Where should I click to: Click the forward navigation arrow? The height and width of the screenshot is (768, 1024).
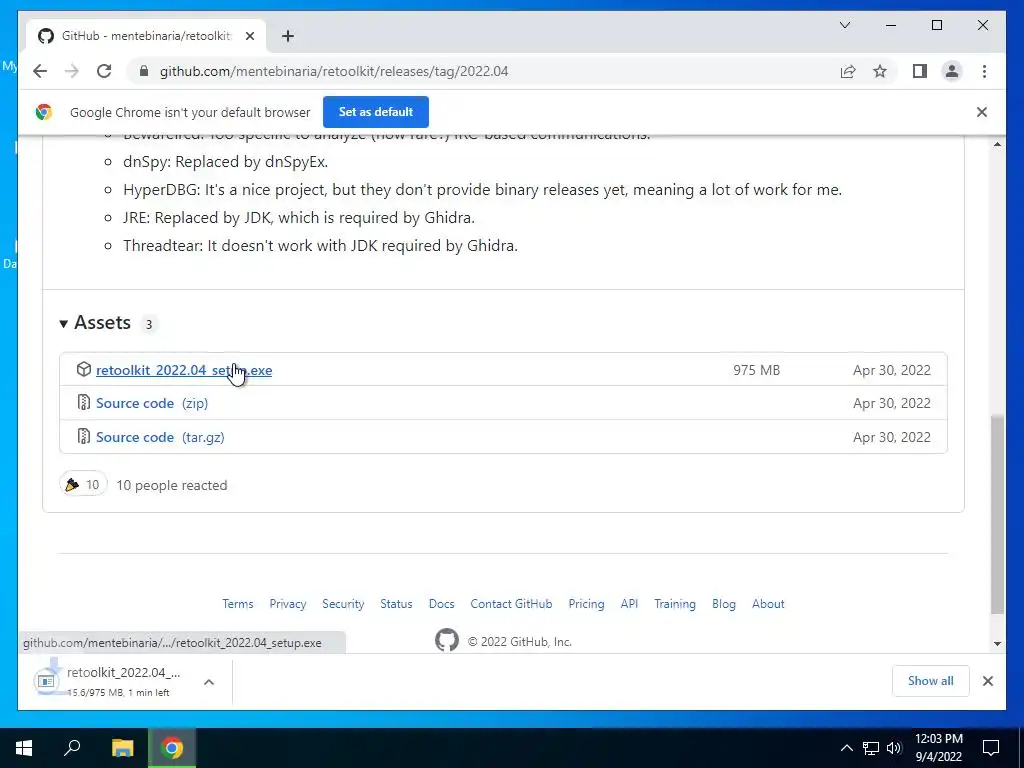72,71
